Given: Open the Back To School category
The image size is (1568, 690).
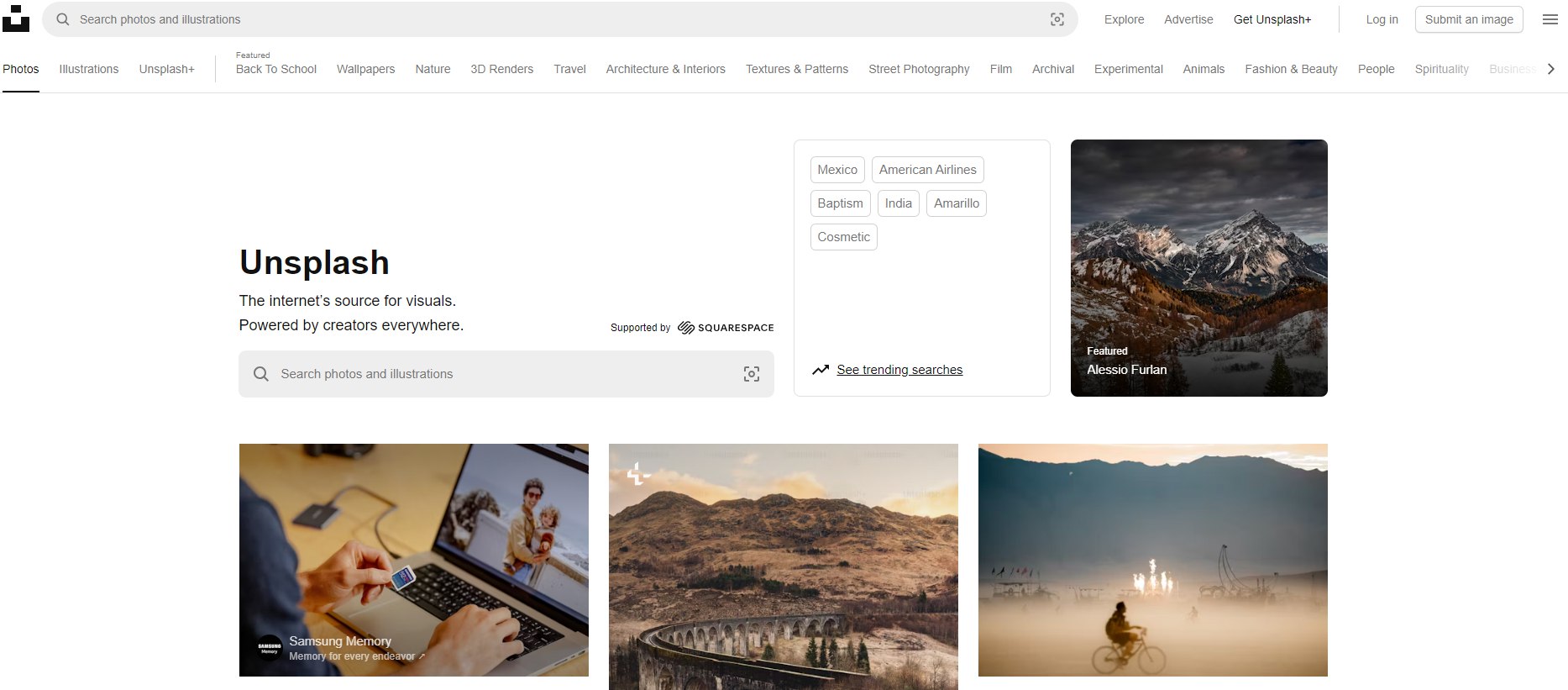Looking at the screenshot, I should click(x=276, y=69).
